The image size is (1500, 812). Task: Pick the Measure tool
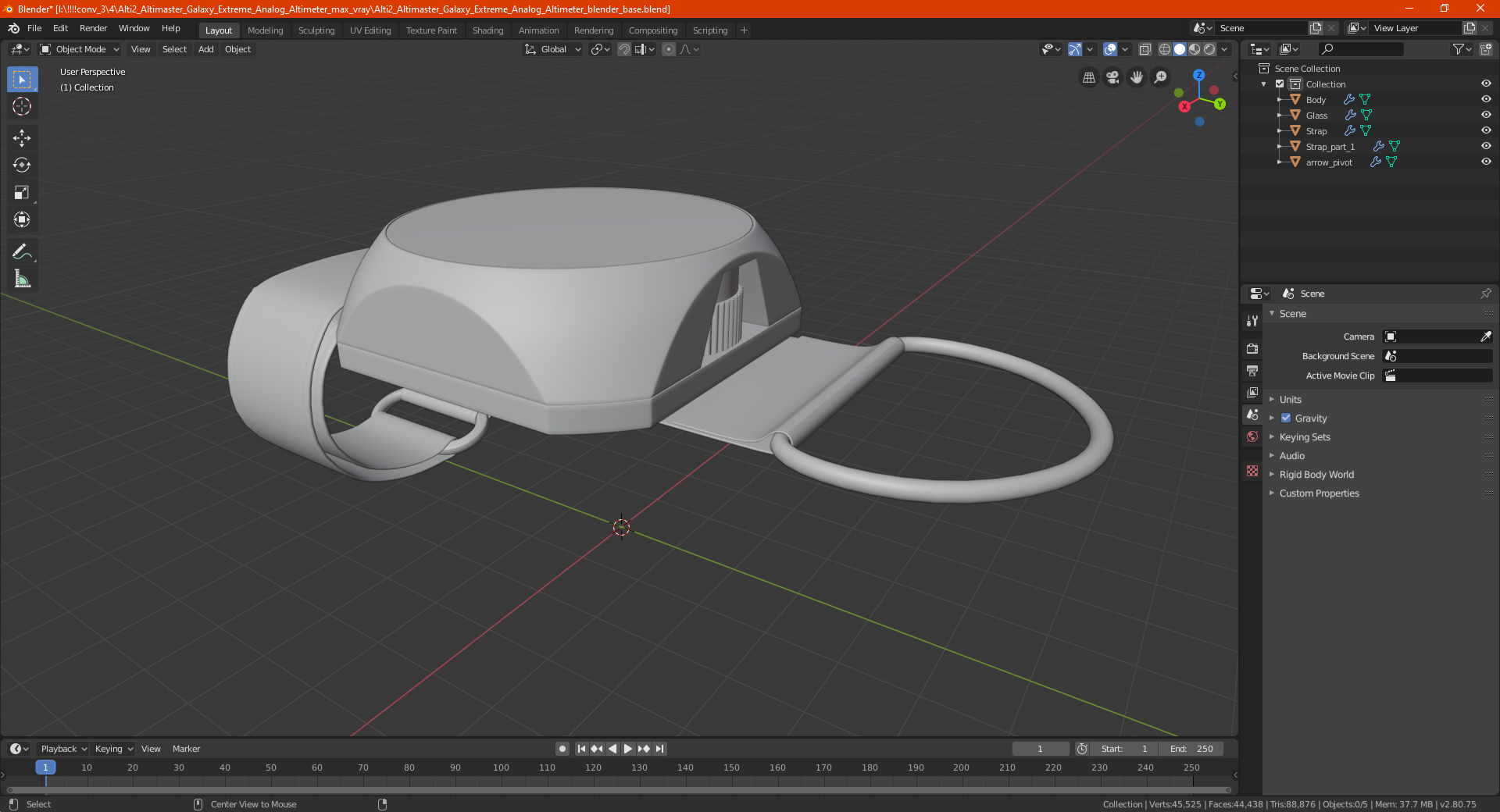tap(22, 280)
